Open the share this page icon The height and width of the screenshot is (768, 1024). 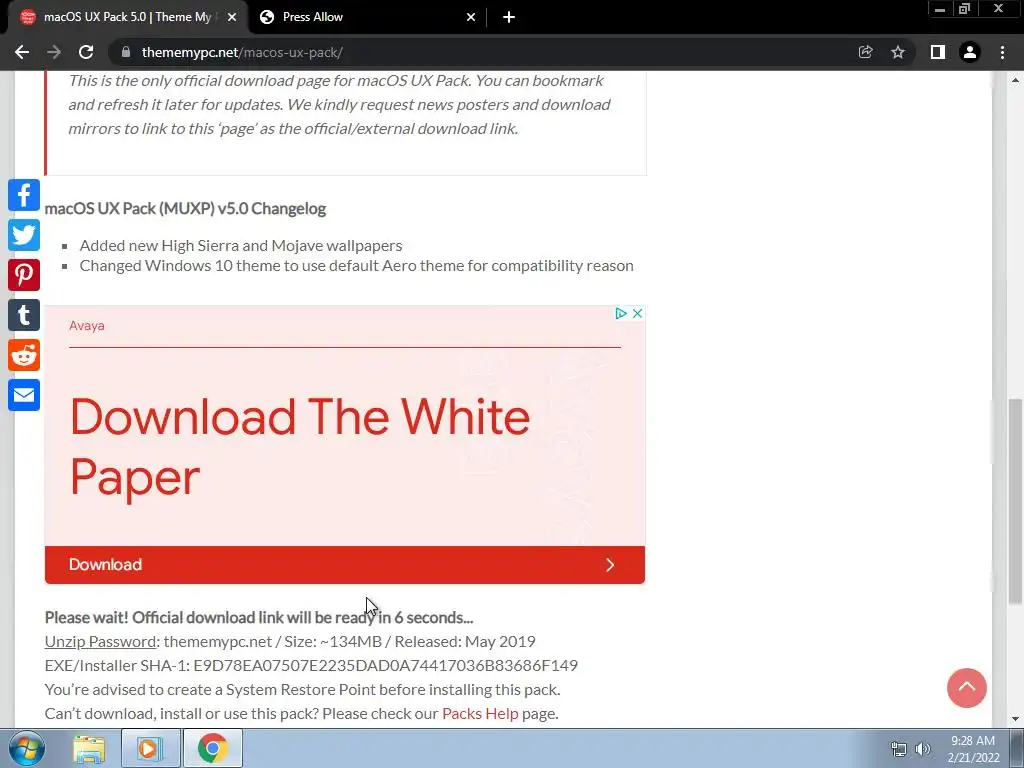point(865,52)
